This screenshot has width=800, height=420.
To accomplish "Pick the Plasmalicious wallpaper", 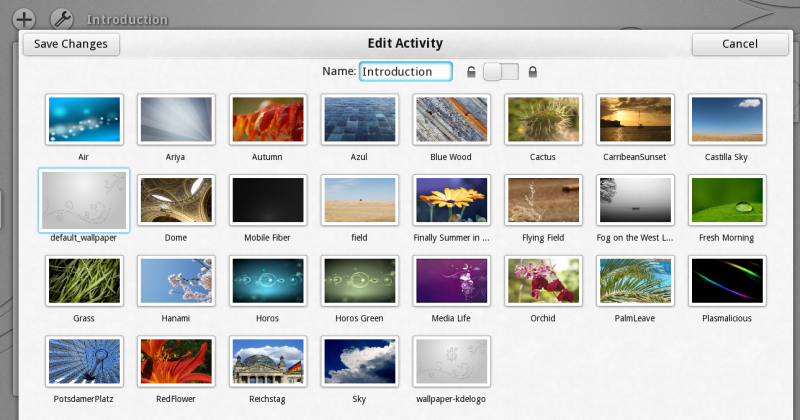I will (728, 281).
